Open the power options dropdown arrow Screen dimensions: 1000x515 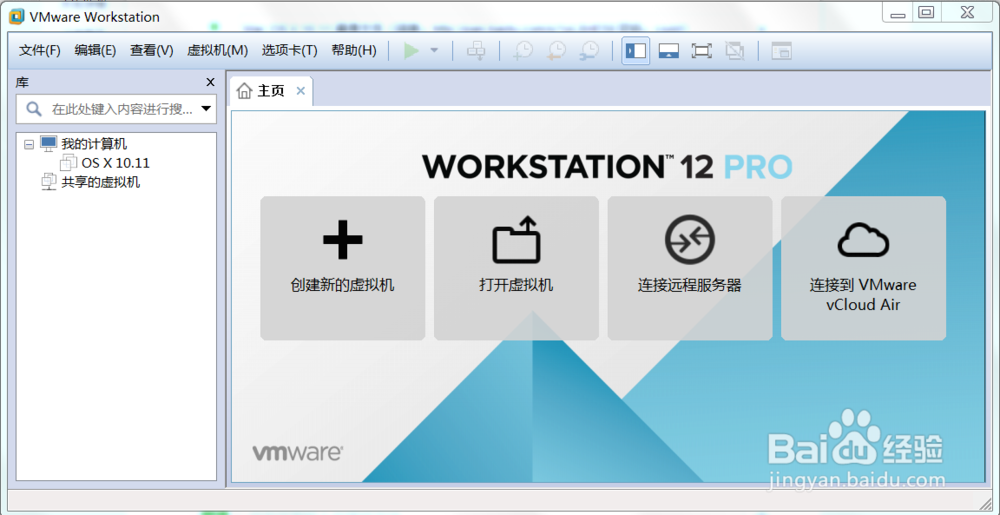(x=434, y=51)
